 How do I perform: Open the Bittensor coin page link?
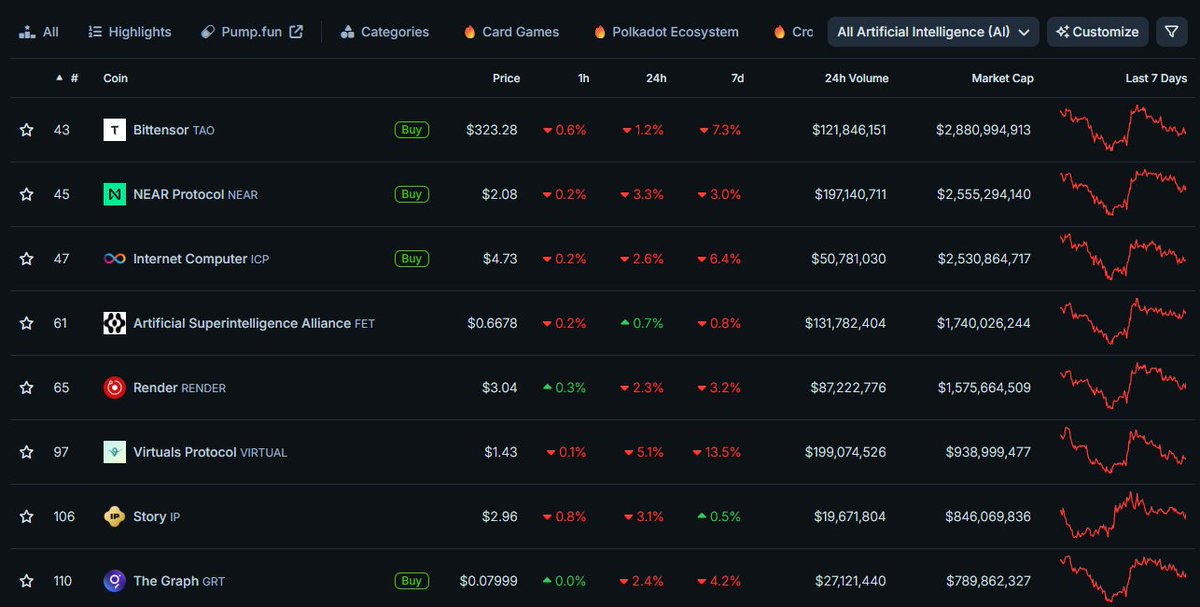(x=173, y=130)
